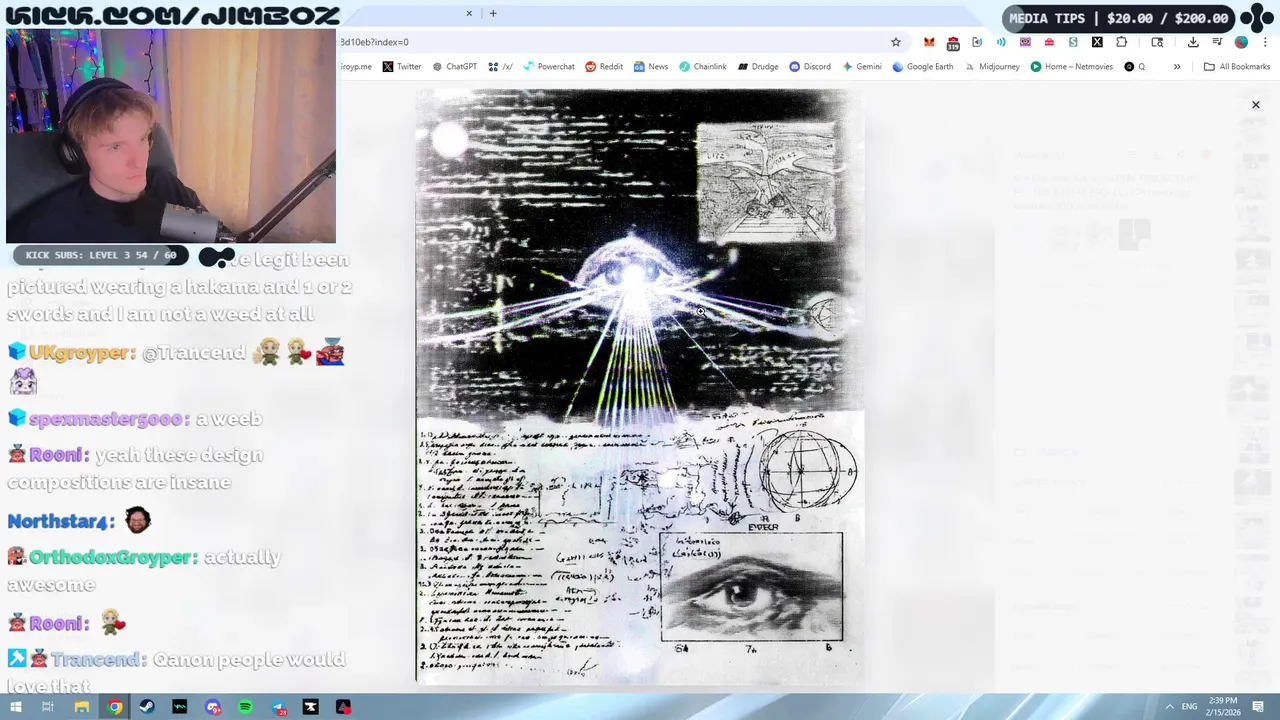Open the ChatGPT bookmark
The height and width of the screenshot is (720, 1280).
pos(454,66)
